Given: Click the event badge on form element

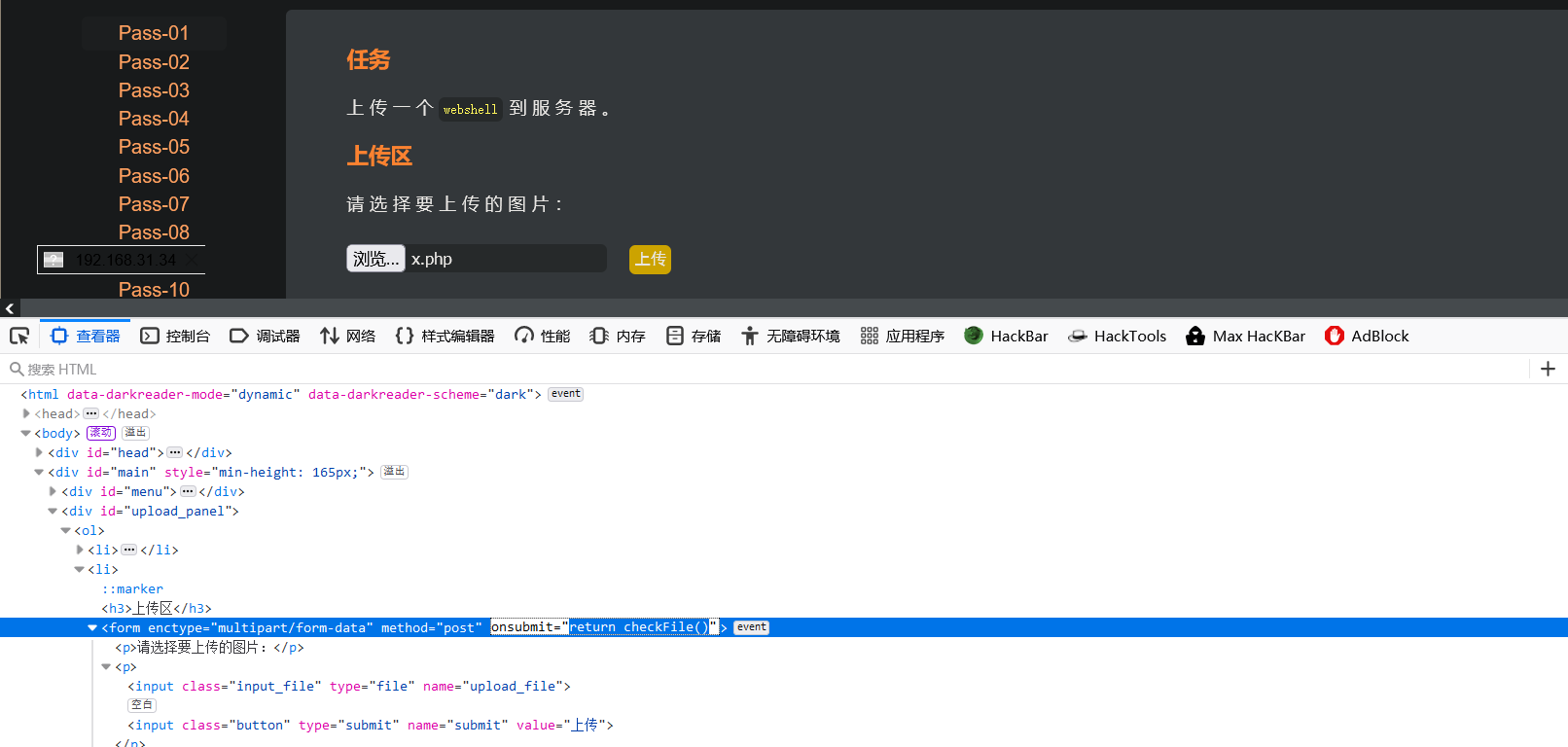Looking at the screenshot, I should pyautogui.click(x=751, y=627).
